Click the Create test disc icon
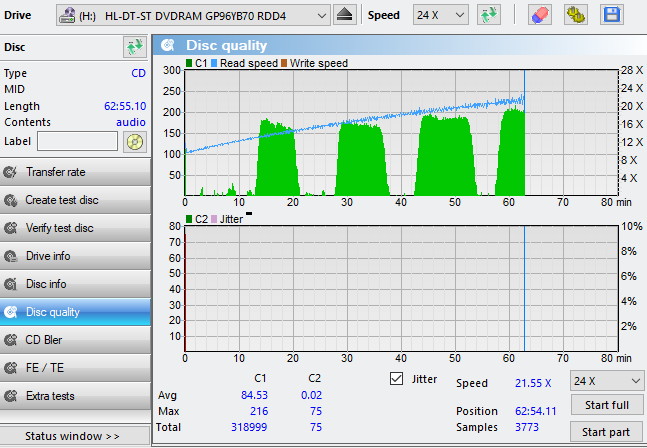This screenshot has height=448, width=647. tap(10, 200)
